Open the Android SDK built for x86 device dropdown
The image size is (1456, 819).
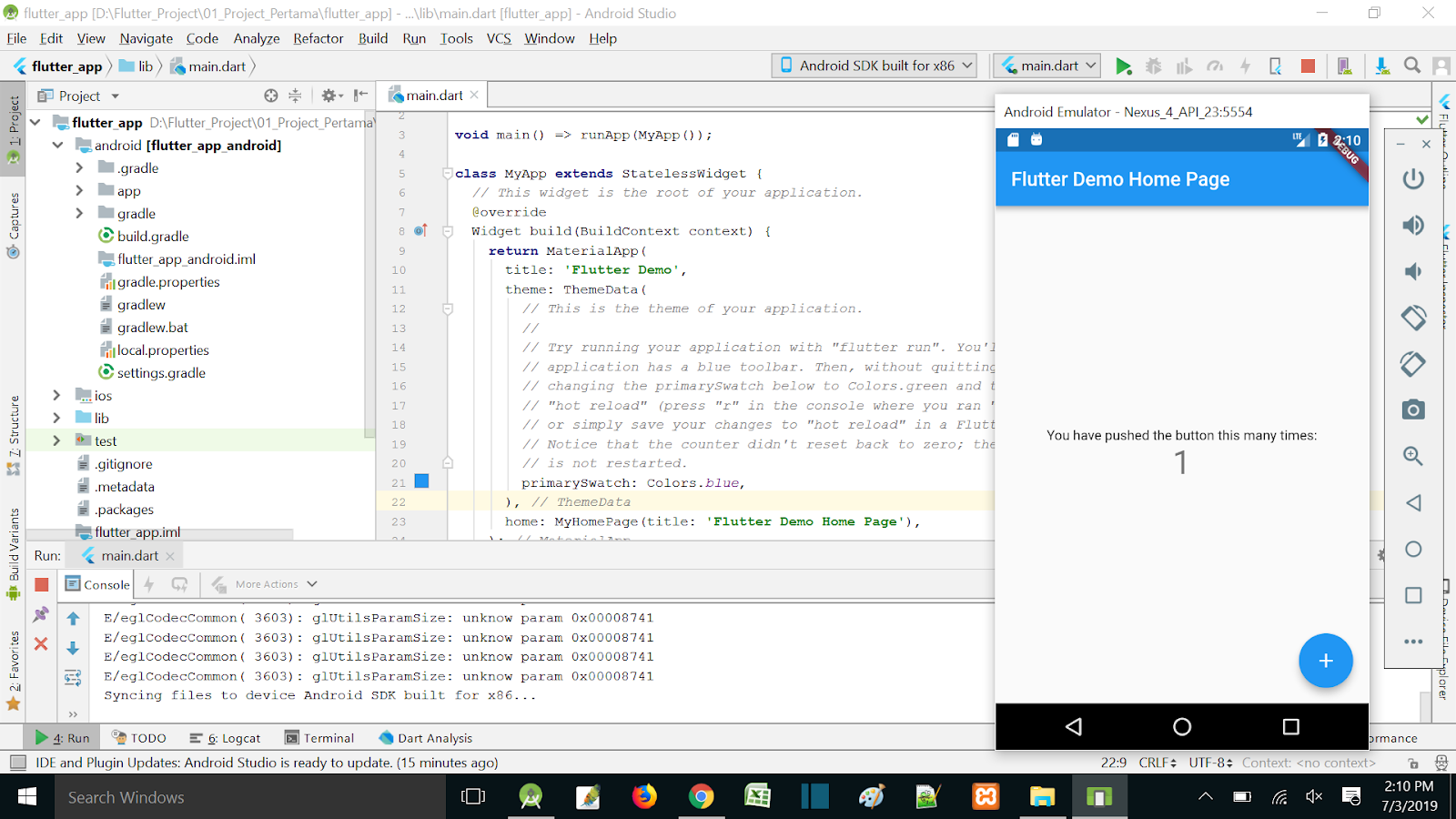875,66
